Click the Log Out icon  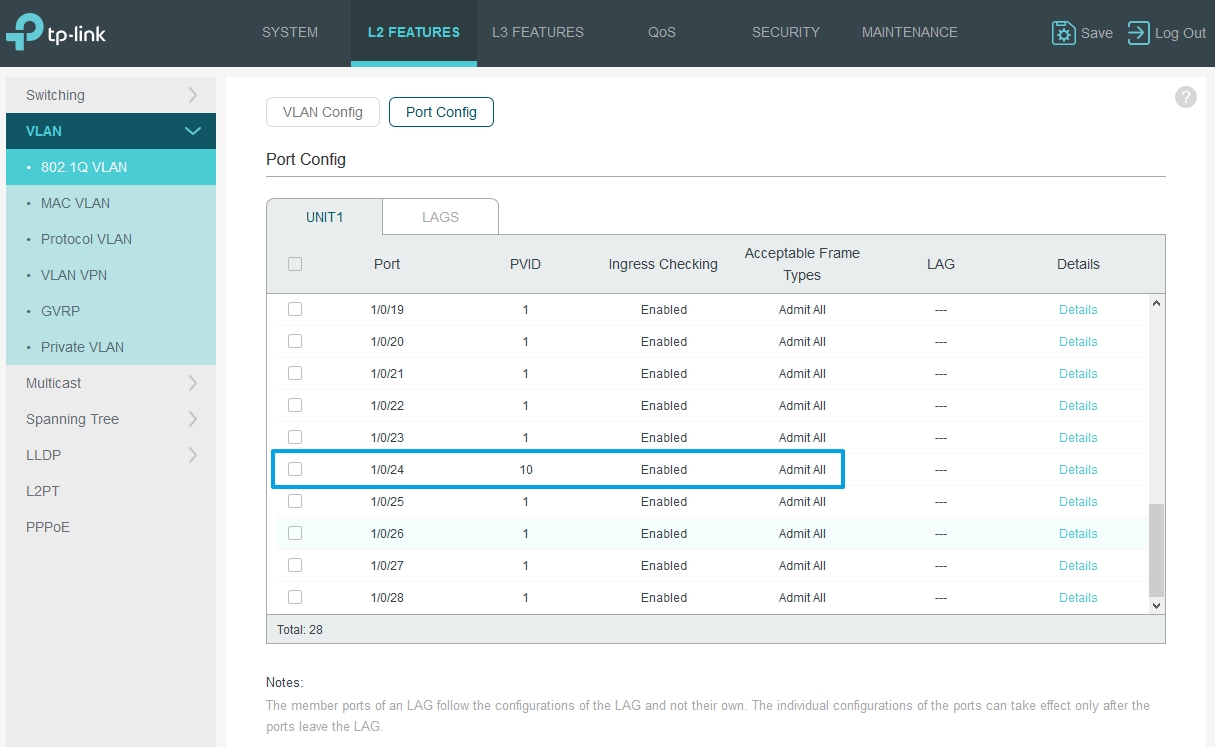1137,33
